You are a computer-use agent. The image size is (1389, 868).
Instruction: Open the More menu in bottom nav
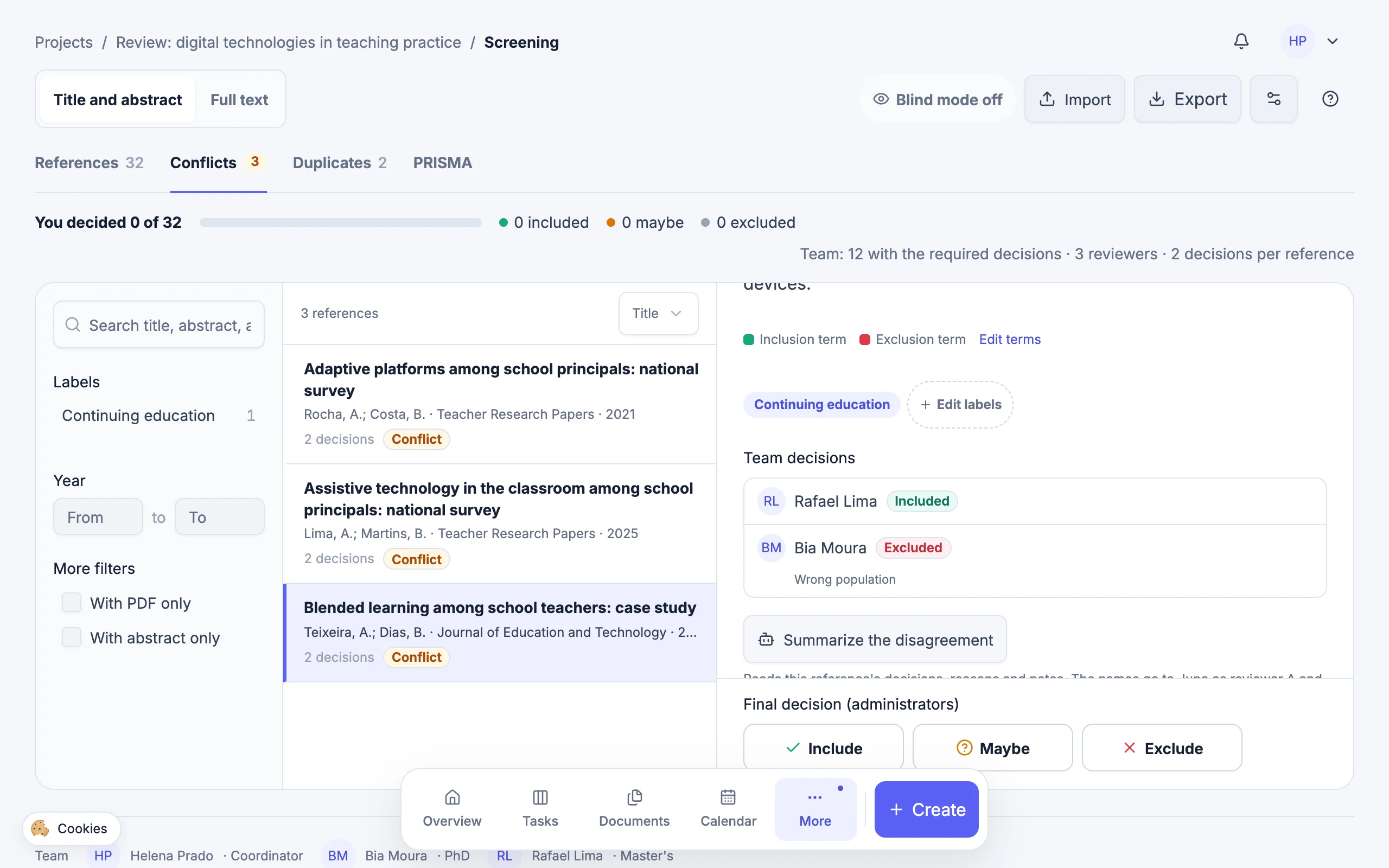(815, 809)
